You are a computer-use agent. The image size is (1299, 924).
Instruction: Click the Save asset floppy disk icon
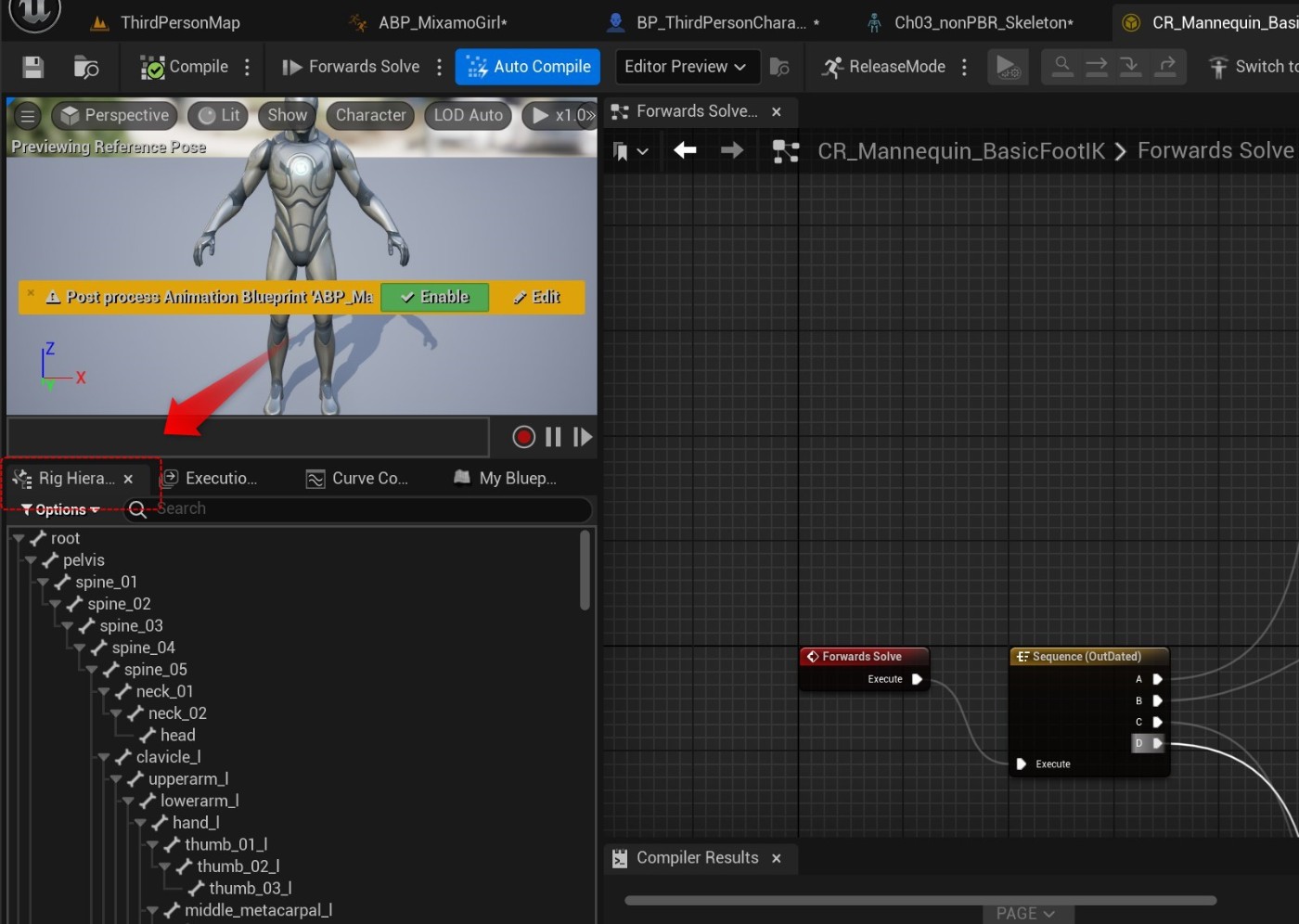pyautogui.click(x=33, y=67)
